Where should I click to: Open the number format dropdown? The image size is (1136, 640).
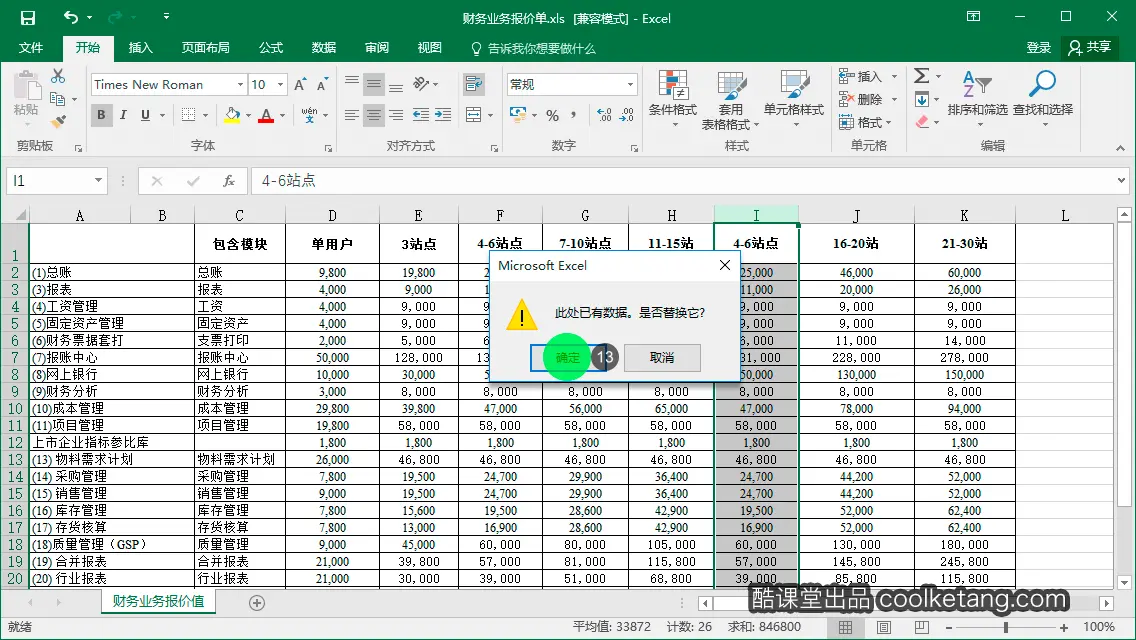click(630, 85)
